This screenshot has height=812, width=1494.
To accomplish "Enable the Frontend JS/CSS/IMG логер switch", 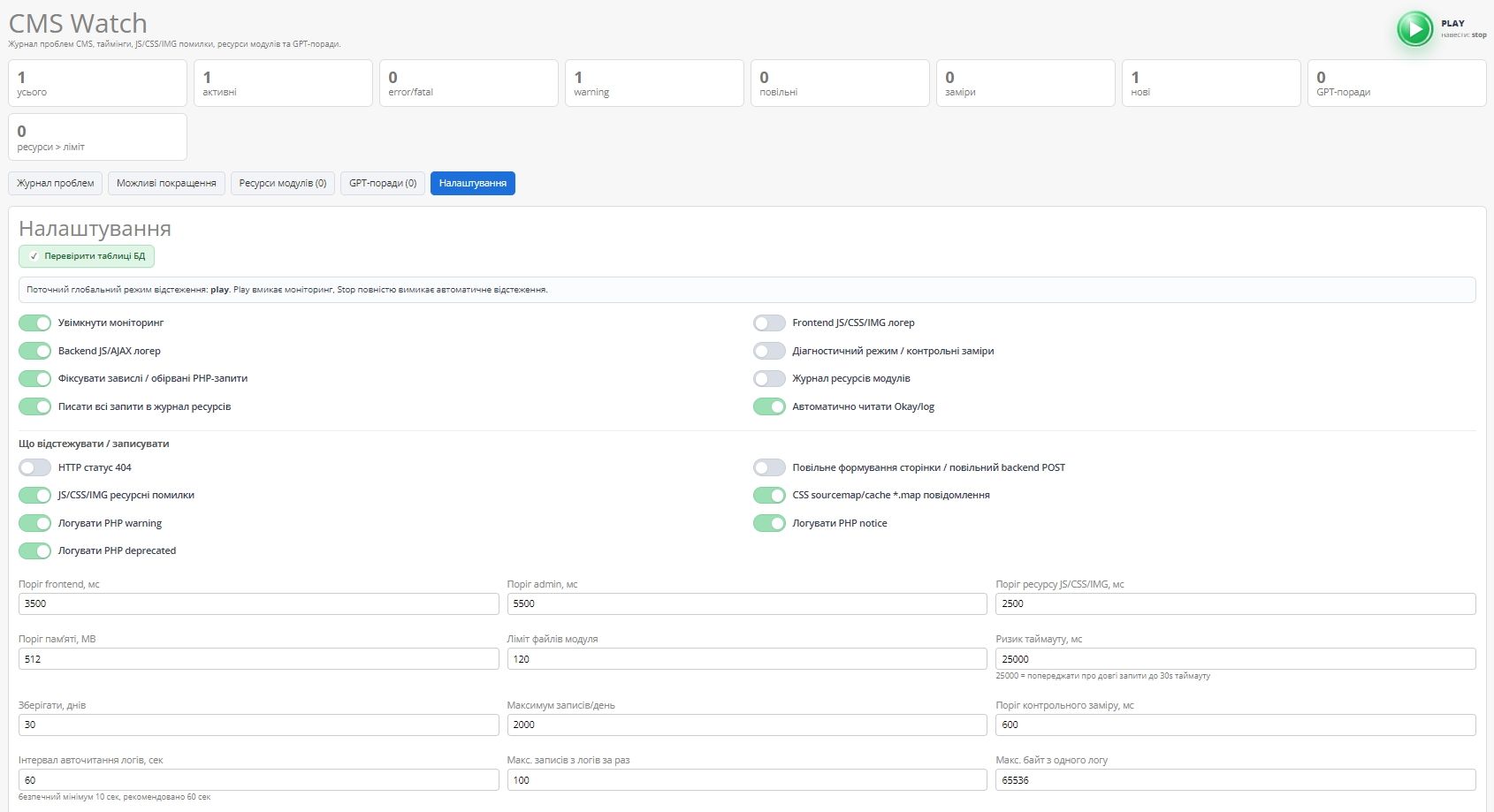I will pos(769,323).
